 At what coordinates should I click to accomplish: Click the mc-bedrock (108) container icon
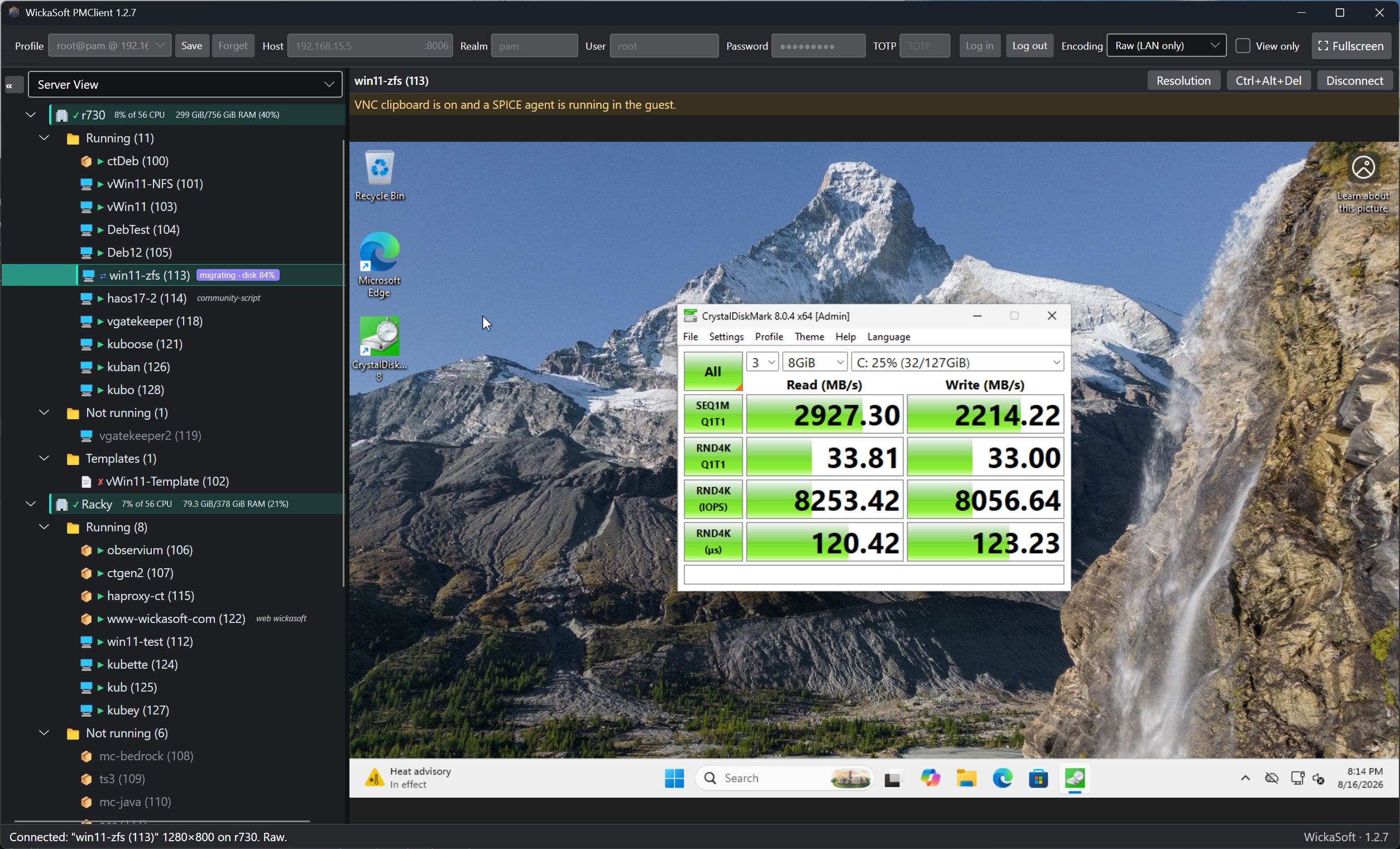(x=86, y=756)
